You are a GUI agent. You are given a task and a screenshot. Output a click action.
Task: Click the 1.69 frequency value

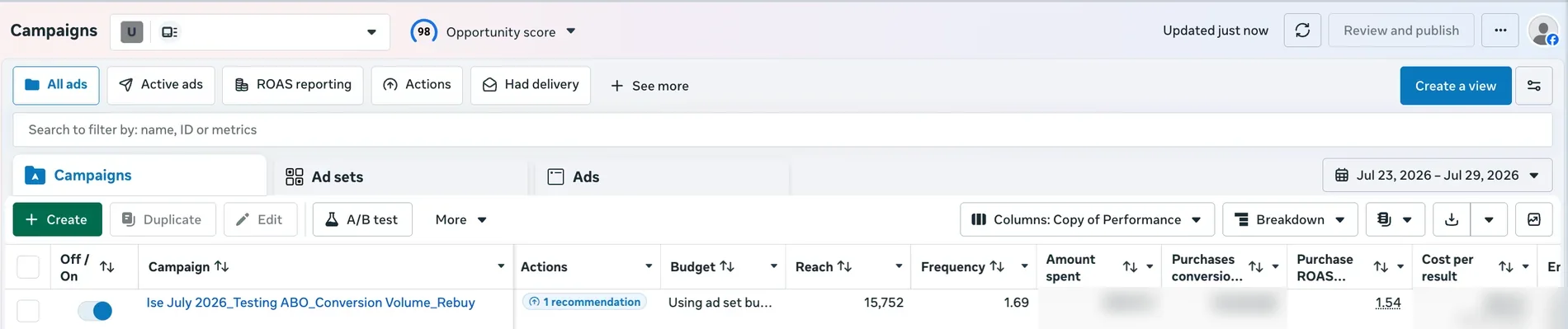click(x=1017, y=303)
